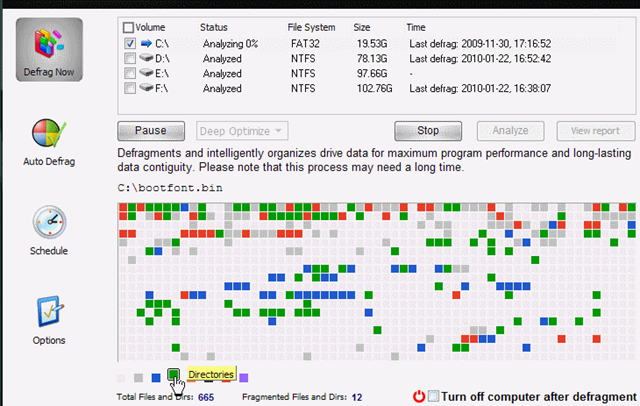
Task: Click the E:\ drive icon
Action: click(146, 73)
